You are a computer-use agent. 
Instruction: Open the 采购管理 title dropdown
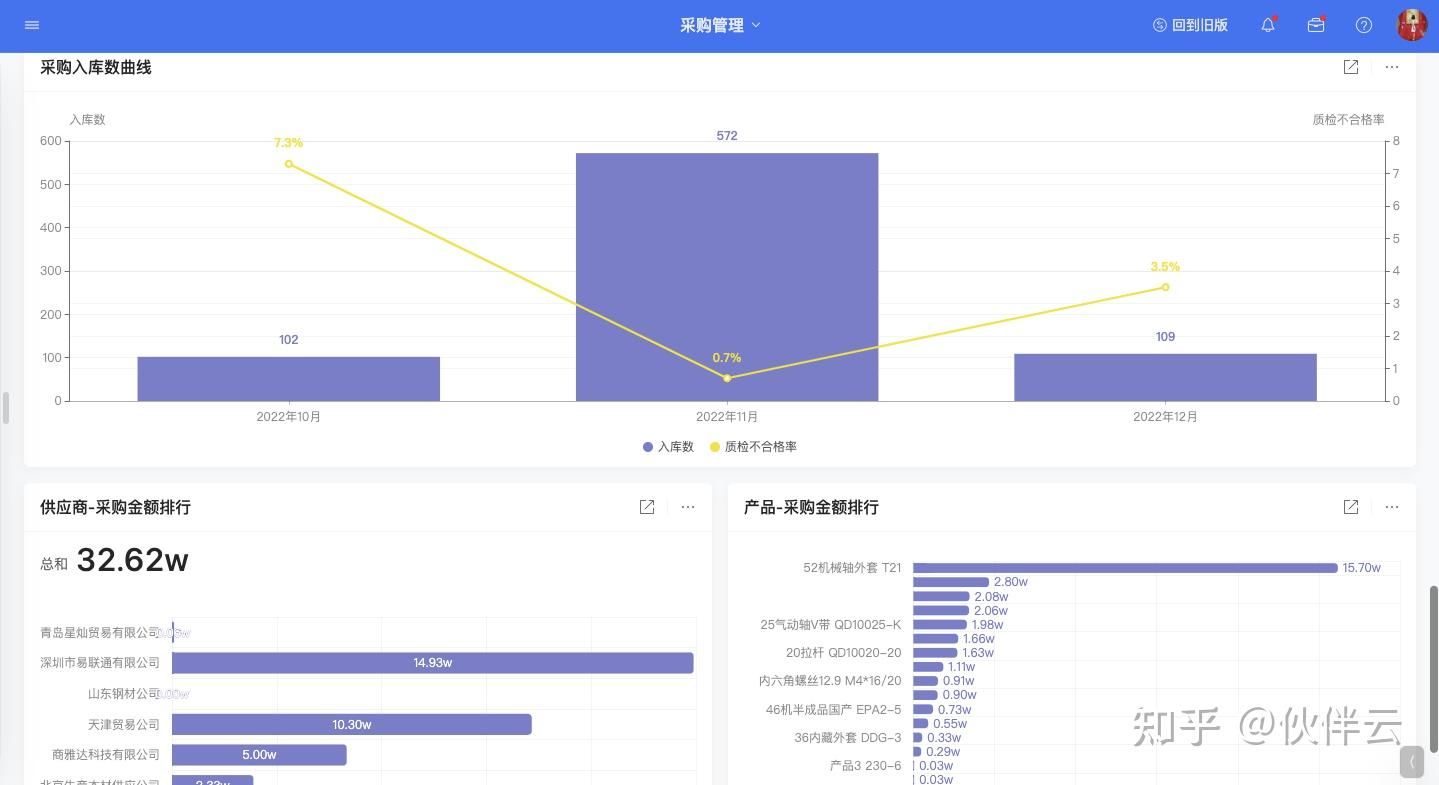[720, 25]
